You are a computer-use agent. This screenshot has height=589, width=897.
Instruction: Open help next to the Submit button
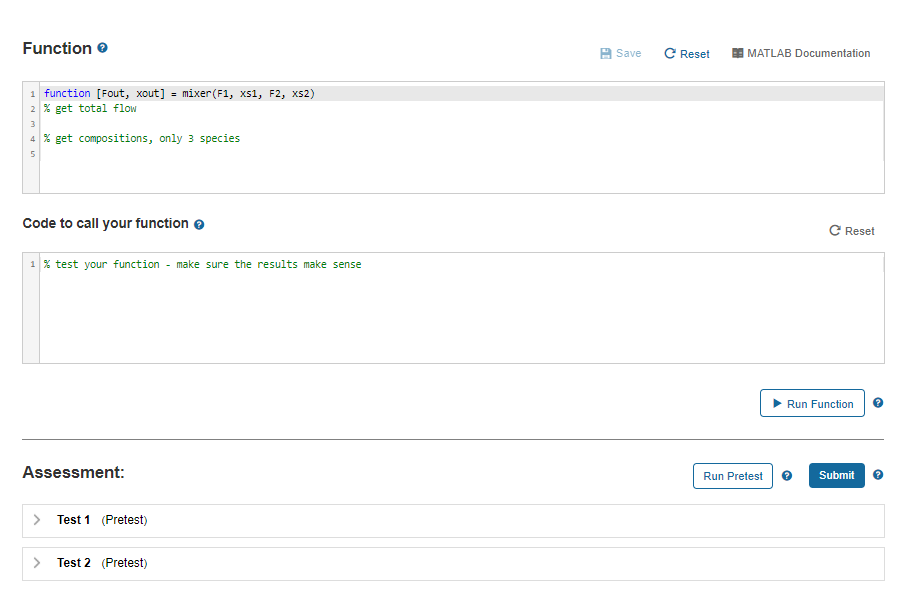click(x=877, y=475)
